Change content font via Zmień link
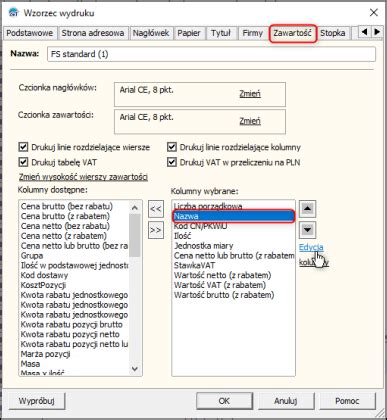Image resolution: width=387 pixels, height=420 pixels. click(250, 121)
